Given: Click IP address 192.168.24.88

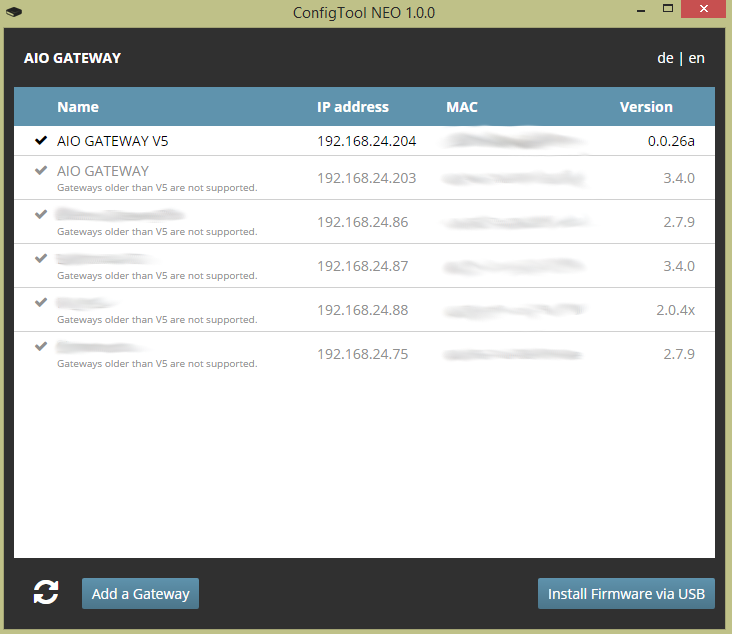Looking at the screenshot, I should click(x=363, y=310).
